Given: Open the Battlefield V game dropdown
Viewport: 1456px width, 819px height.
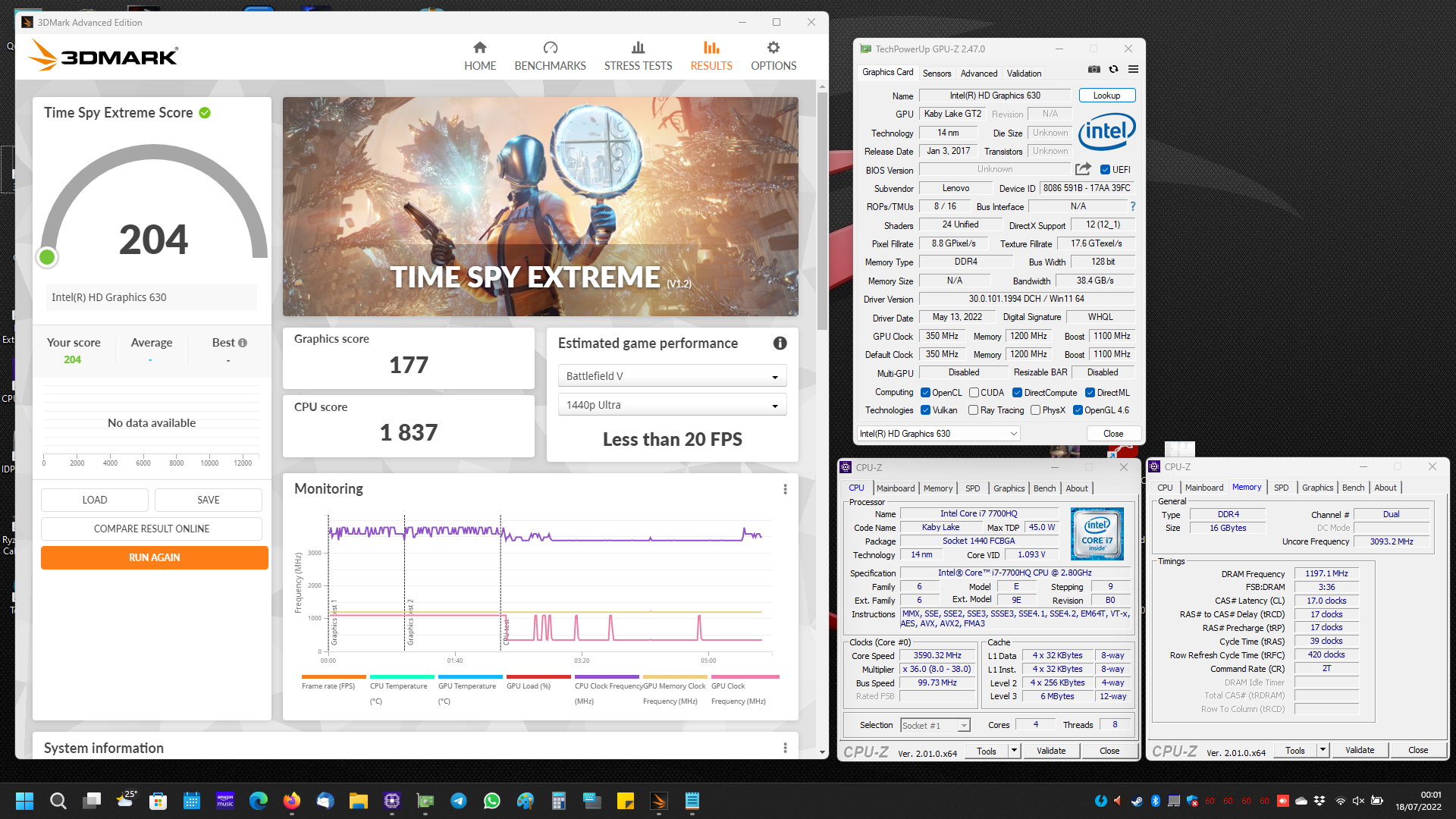Looking at the screenshot, I should [x=672, y=376].
